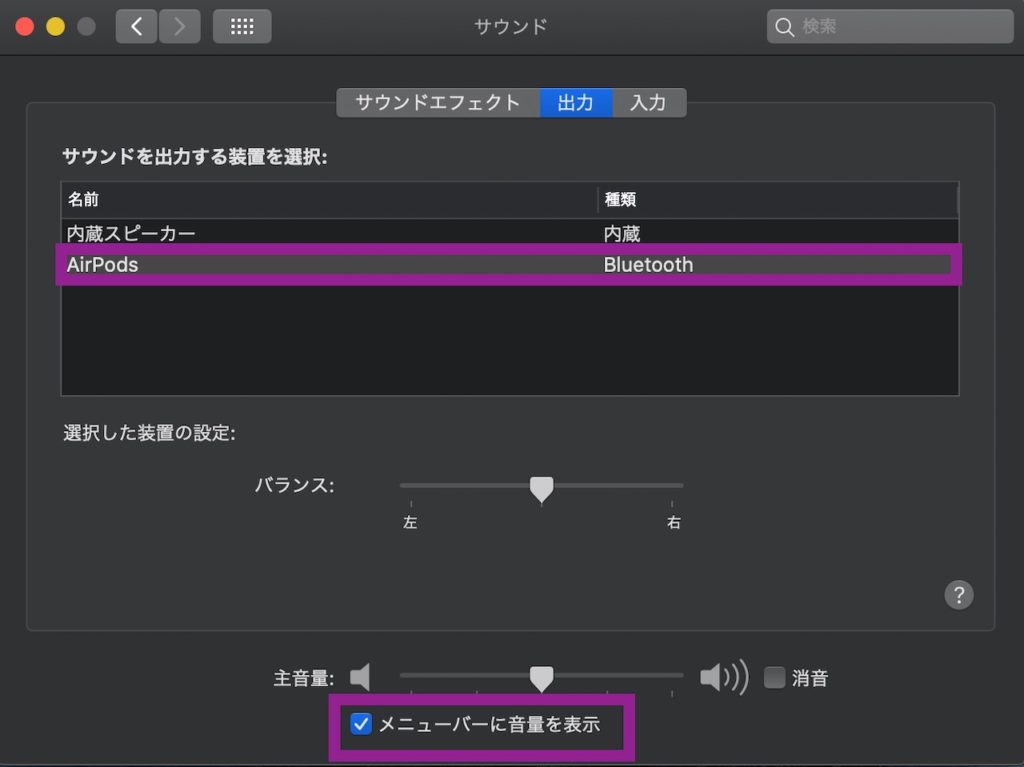Select 内蔵スピーカー output device row

coord(509,233)
